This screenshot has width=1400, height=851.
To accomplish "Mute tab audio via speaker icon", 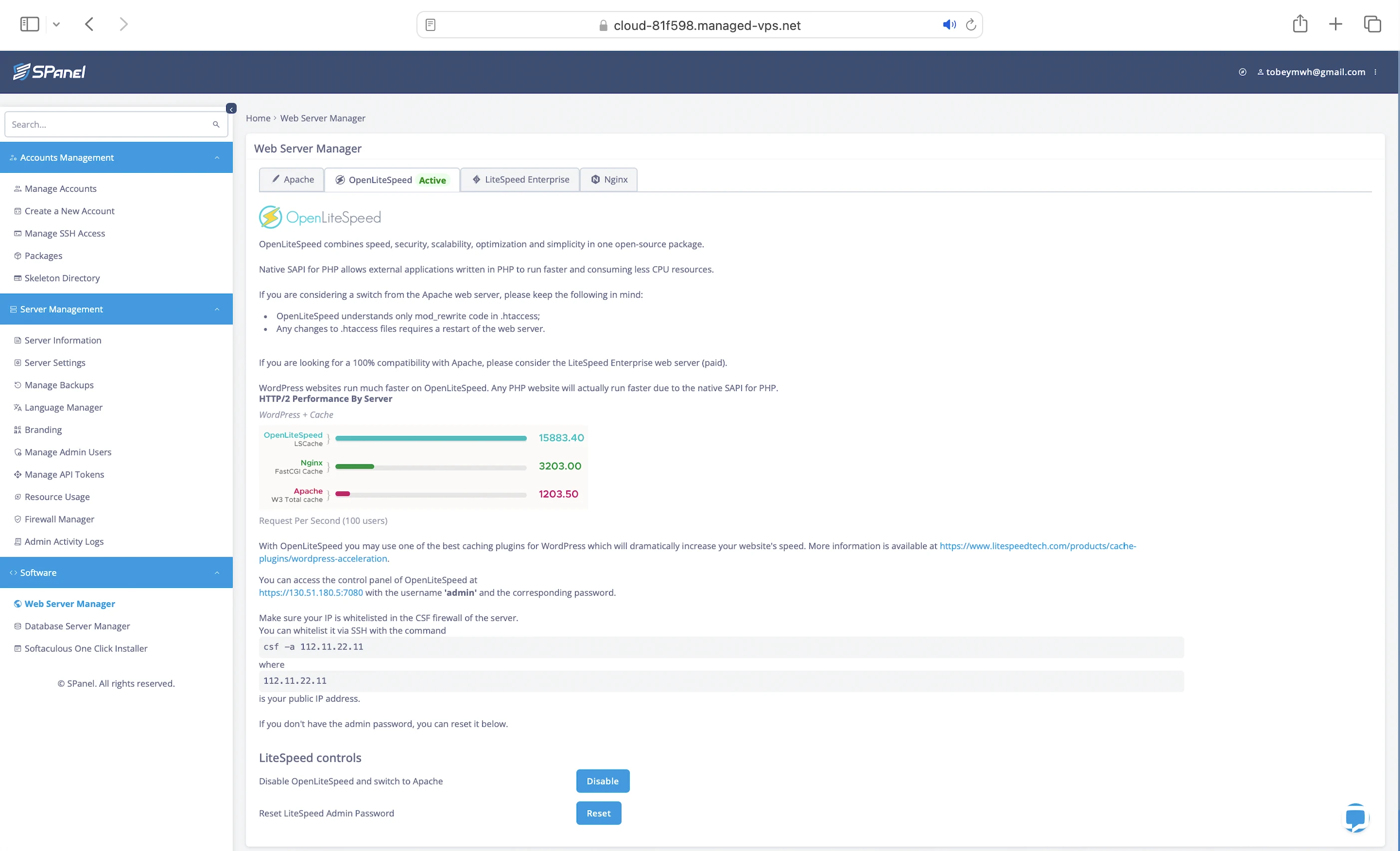I will (x=949, y=25).
